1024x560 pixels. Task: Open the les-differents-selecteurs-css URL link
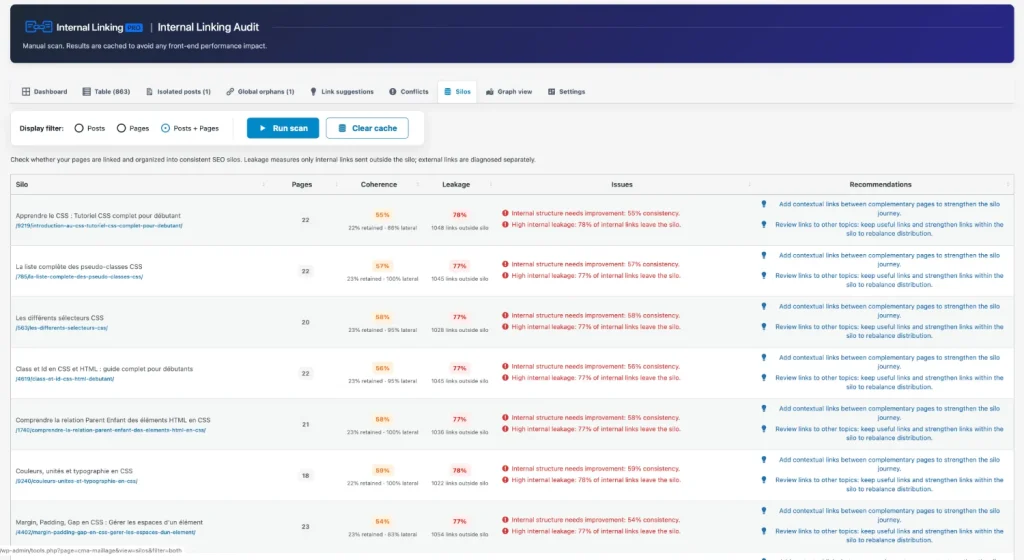click(62, 328)
